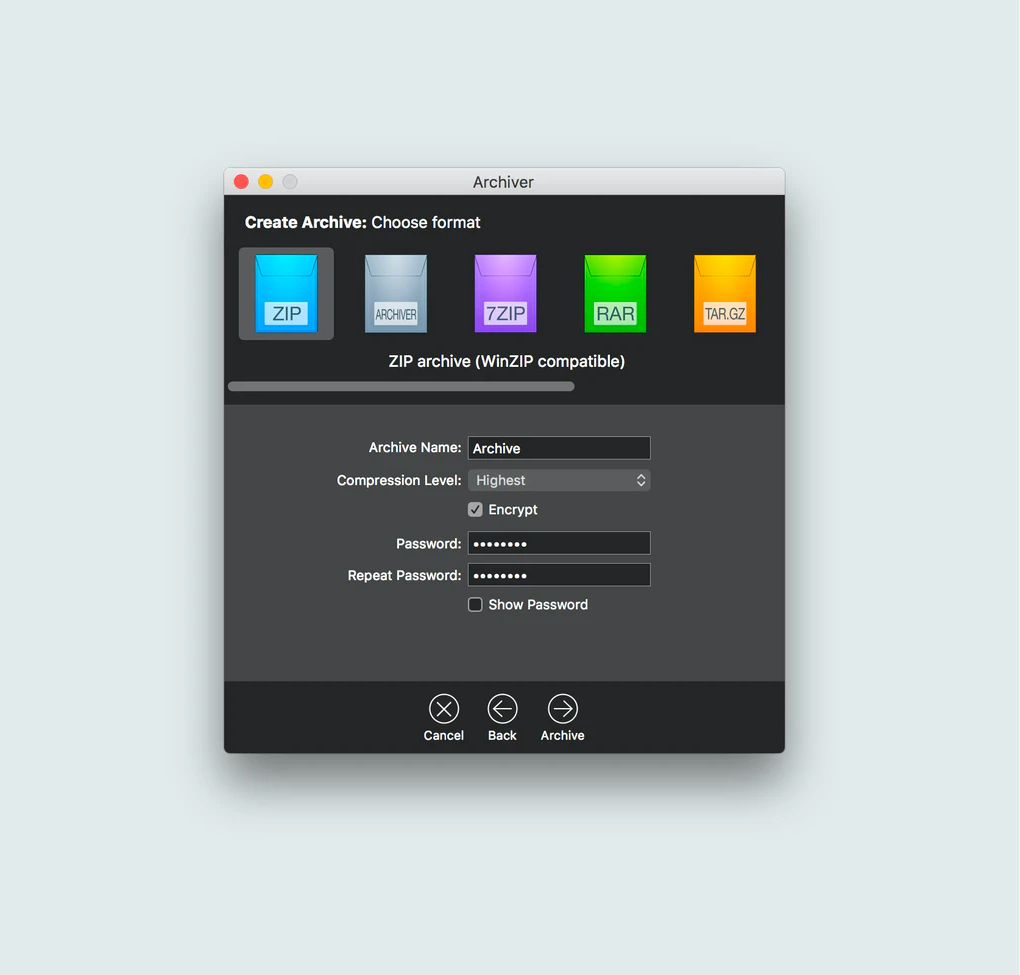Click the format list horizontal scrollbar
Image resolution: width=1020 pixels, height=975 pixels.
pos(401,386)
